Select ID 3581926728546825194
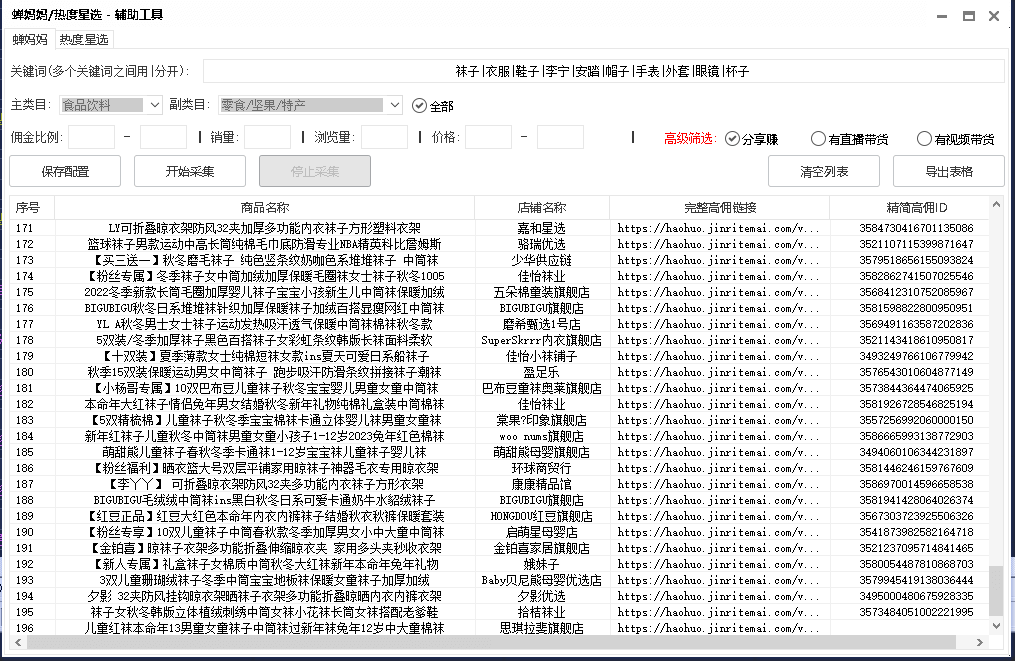Viewport: 1015px width, 661px height. (916, 404)
